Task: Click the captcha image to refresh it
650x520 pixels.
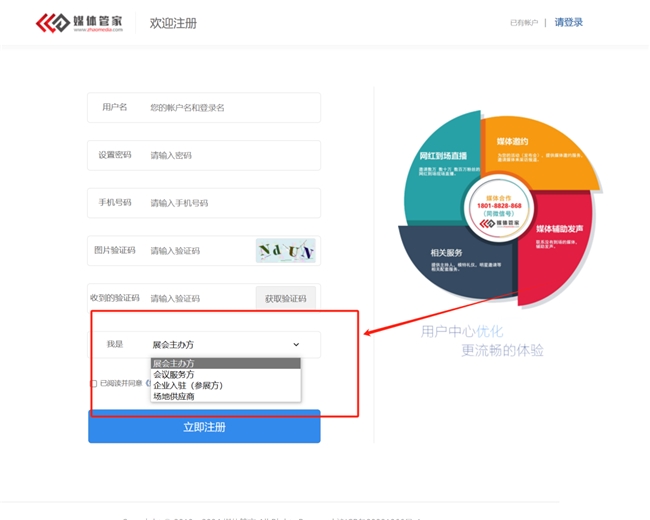Action: [285, 250]
